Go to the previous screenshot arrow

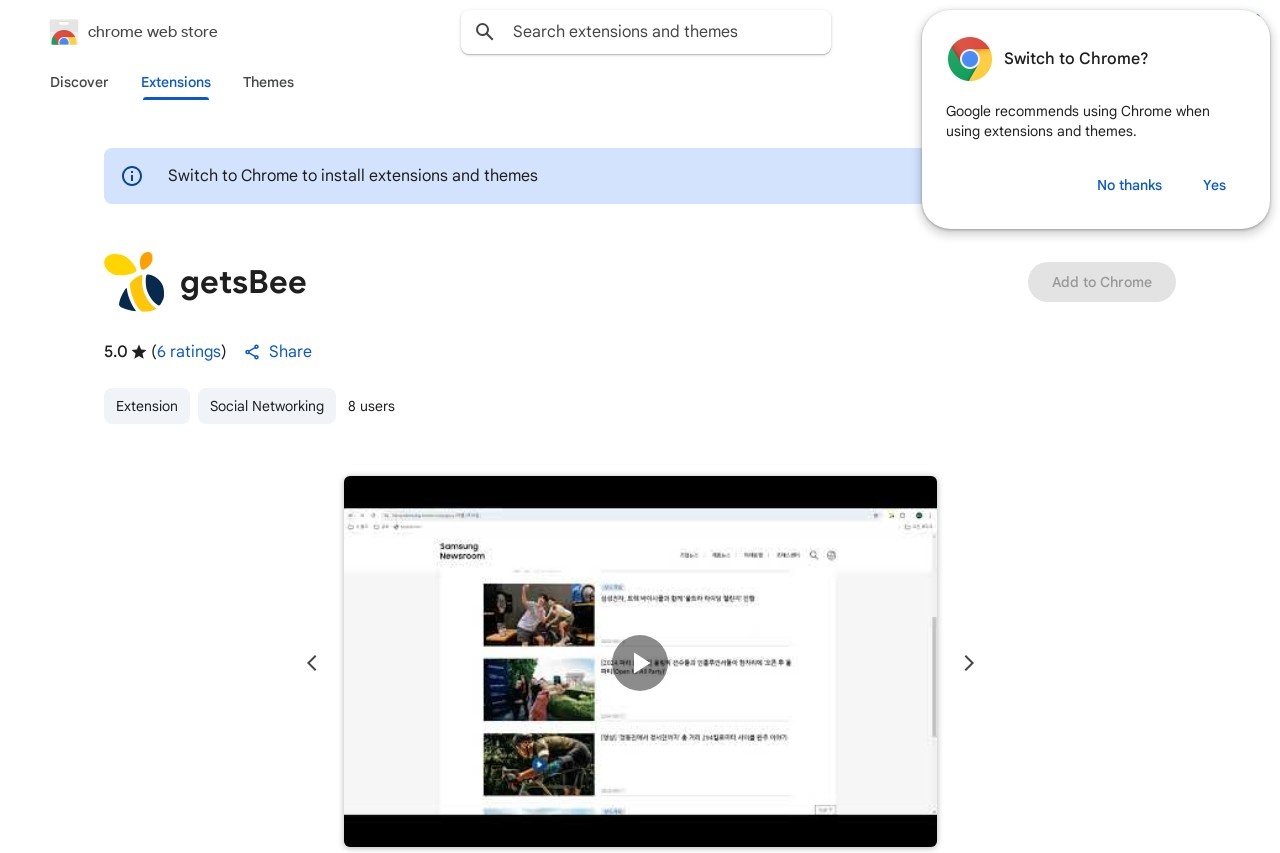pyautogui.click(x=312, y=663)
